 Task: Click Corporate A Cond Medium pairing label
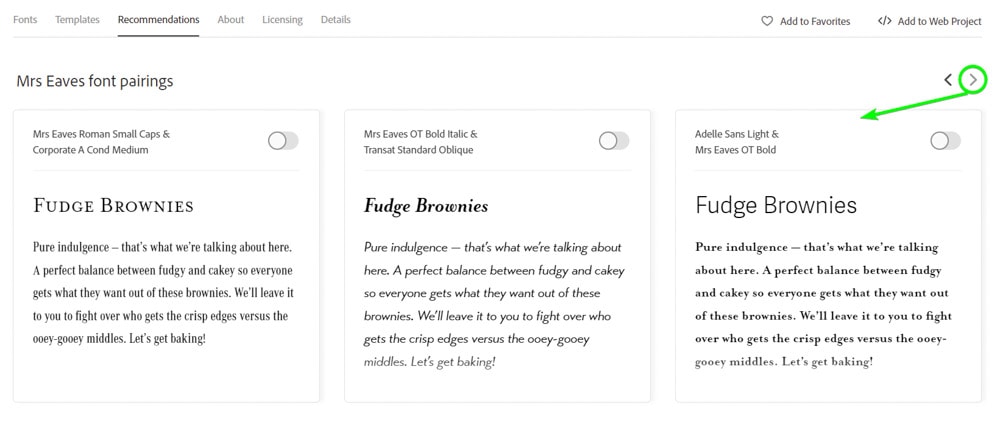(90, 150)
